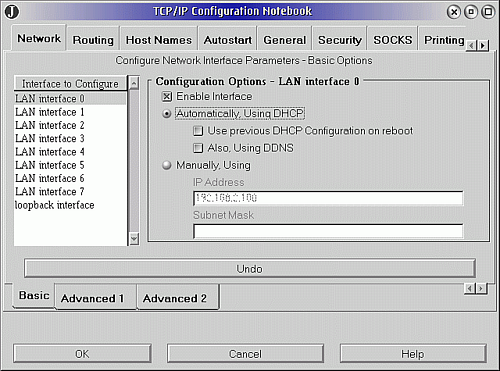Screen dimensions: 500x371
Task: Select LAN interface 7 in list
Action: coord(70,192)
